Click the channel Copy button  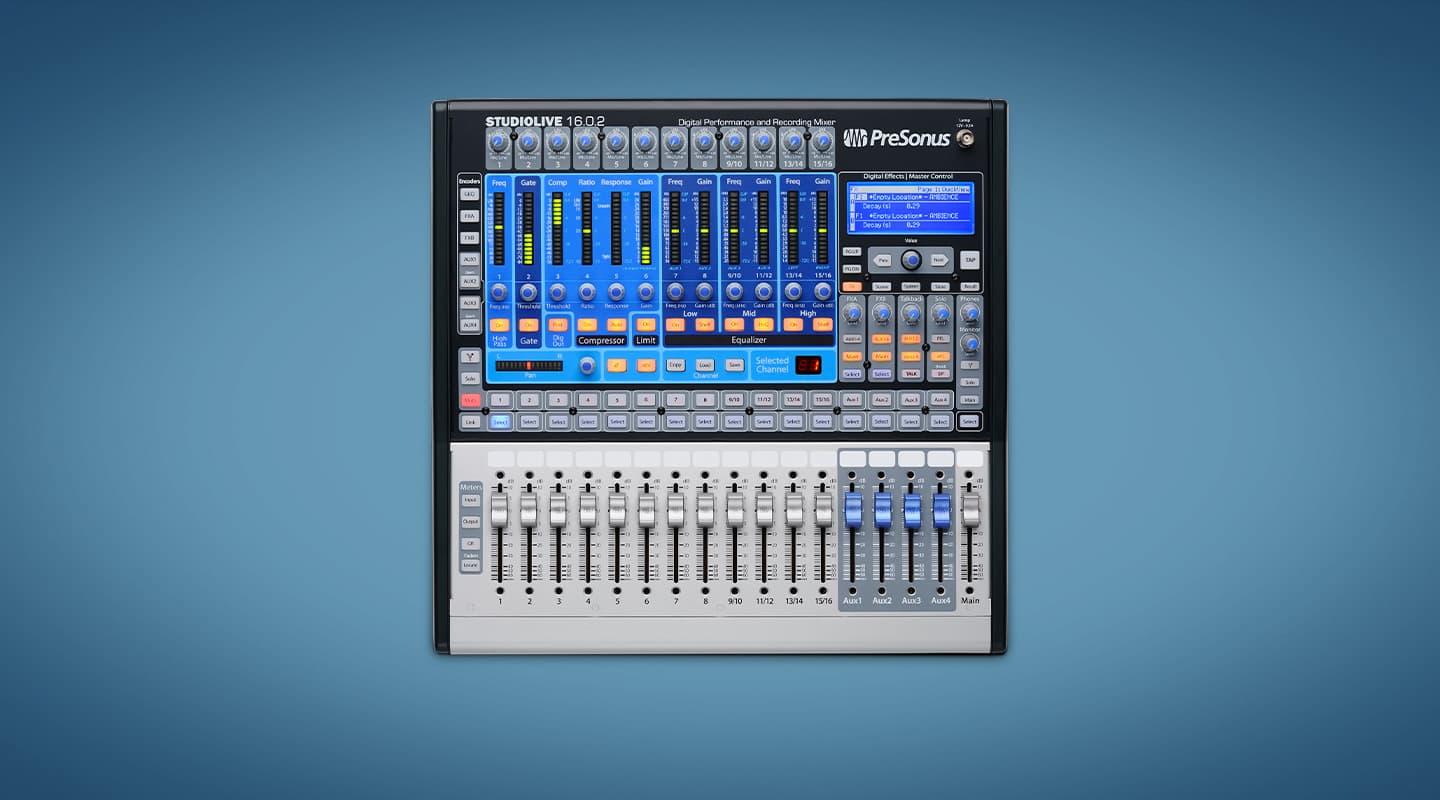click(x=675, y=365)
